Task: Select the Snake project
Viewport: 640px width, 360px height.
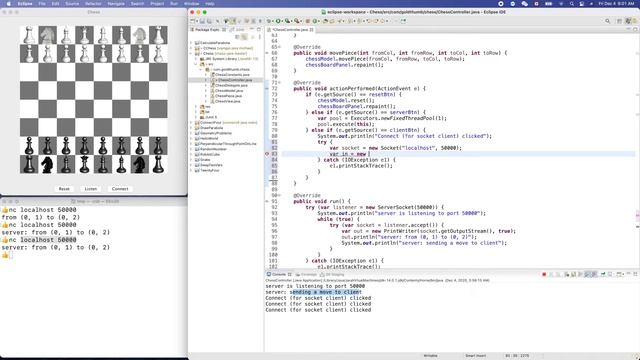Action: click(205, 160)
